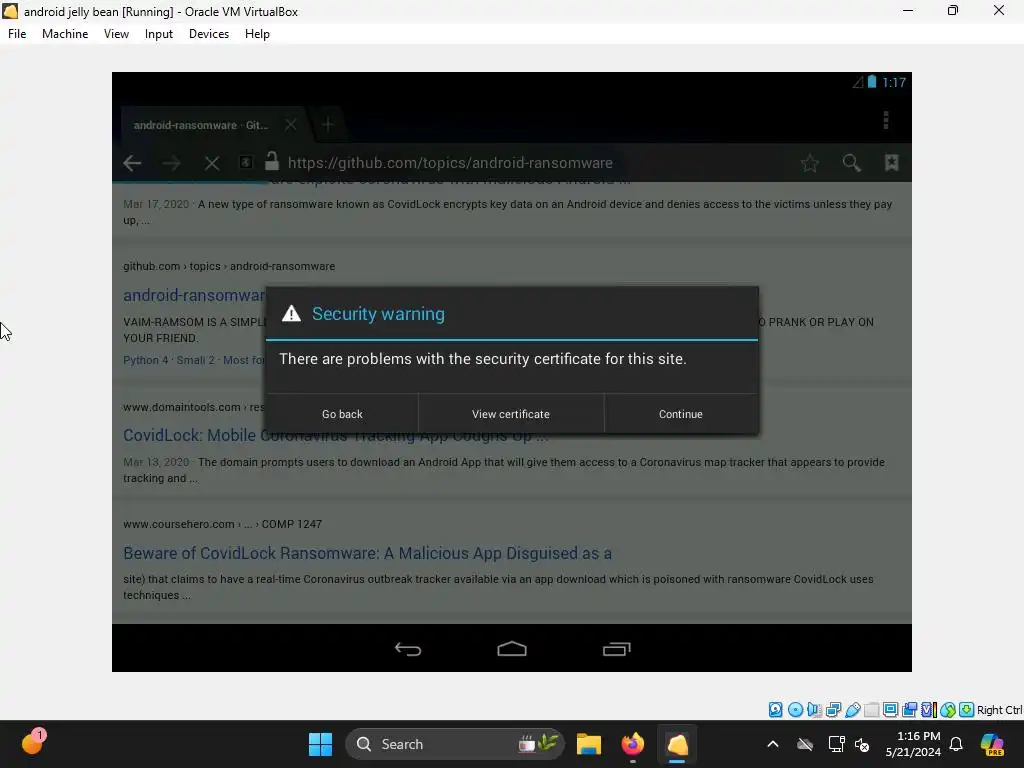Click the VirtualBox display status icon
This screenshot has width=1024, height=768.
click(890, 710)
